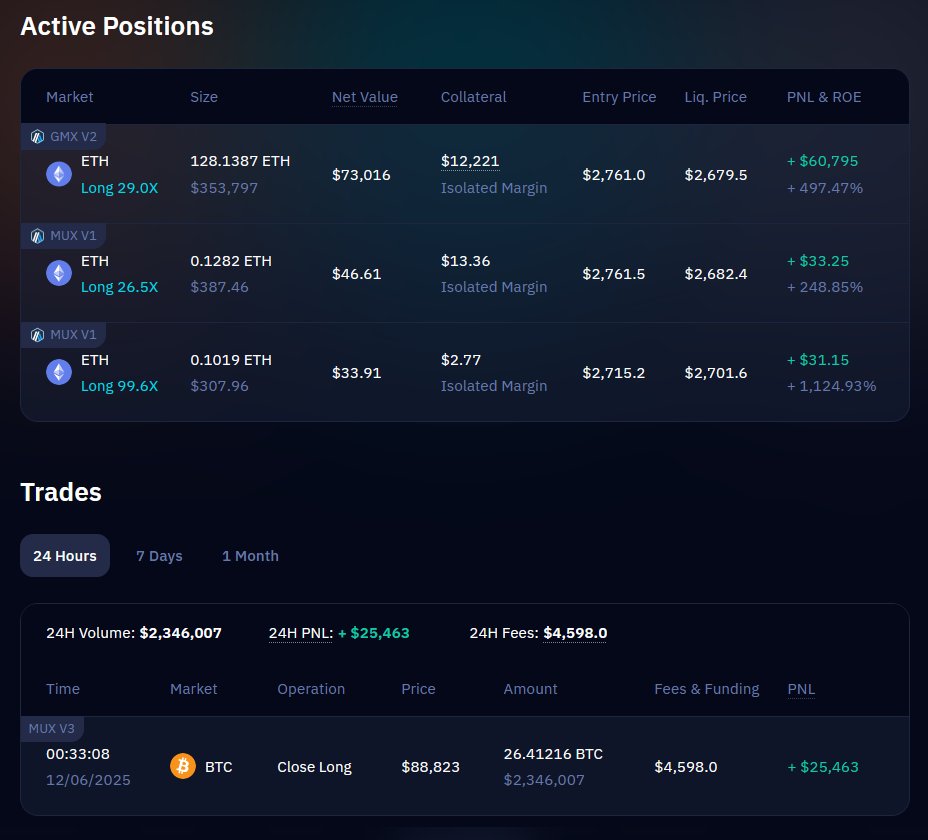Click the Long 26.5X leverage label
The width and height of the screenshot is (928, 840).
click(120, 287)
